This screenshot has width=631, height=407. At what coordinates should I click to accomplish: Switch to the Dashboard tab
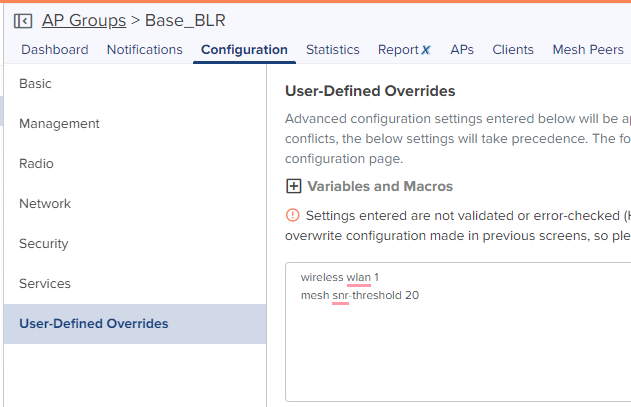(x=55, y=50)
